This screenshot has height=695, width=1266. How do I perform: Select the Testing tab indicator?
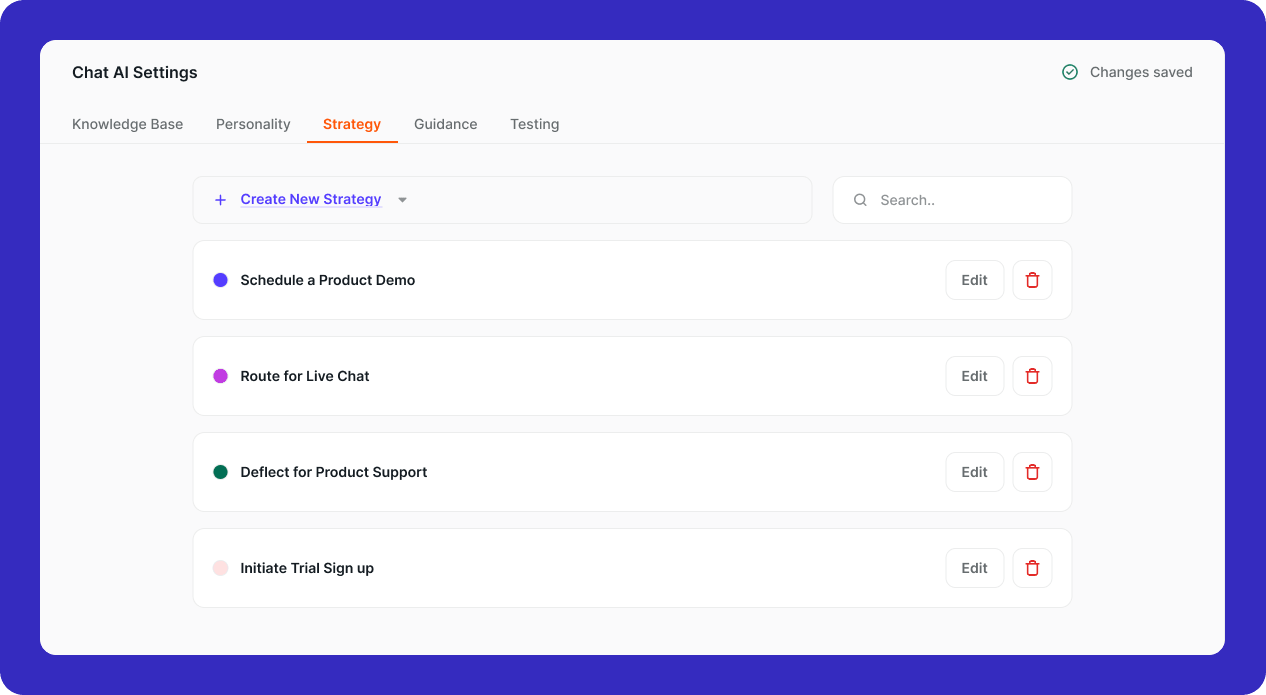tap(534, 124)
